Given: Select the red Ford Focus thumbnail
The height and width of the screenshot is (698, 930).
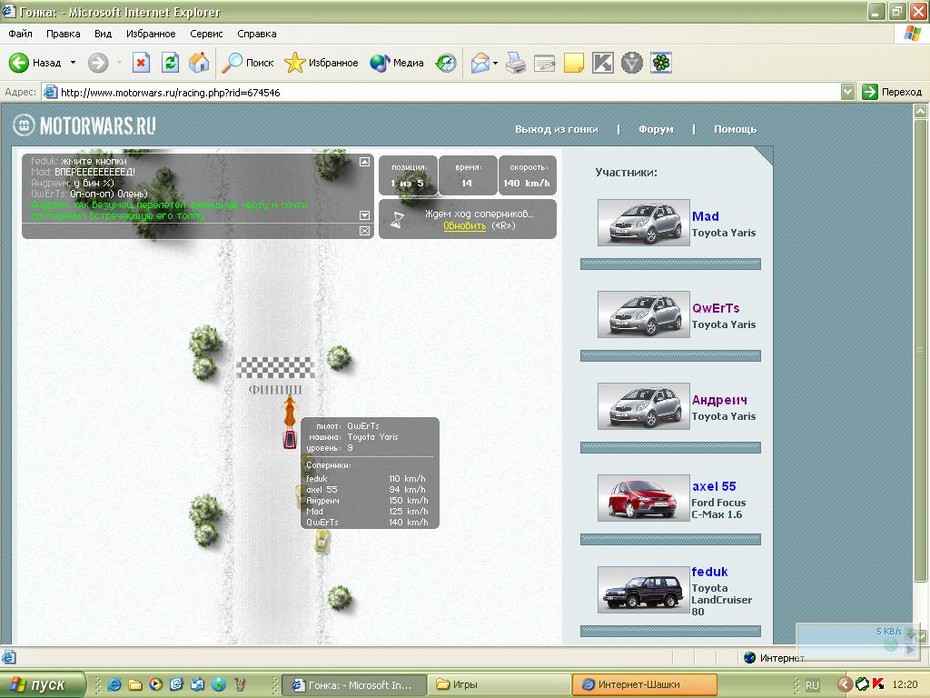Looking at the screenshot, I should pos(643,498).
